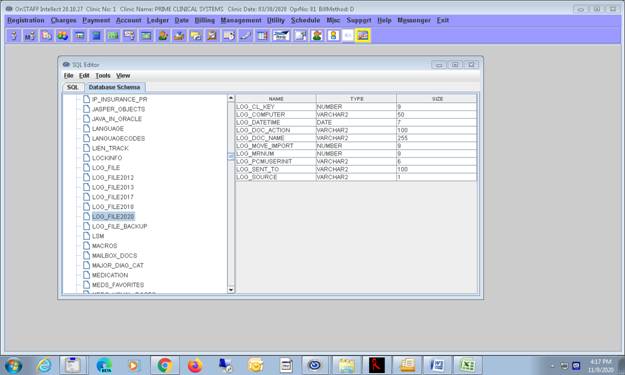Click the Windows Start button
This screenshot has width=625, height=375.
(13, 365)
